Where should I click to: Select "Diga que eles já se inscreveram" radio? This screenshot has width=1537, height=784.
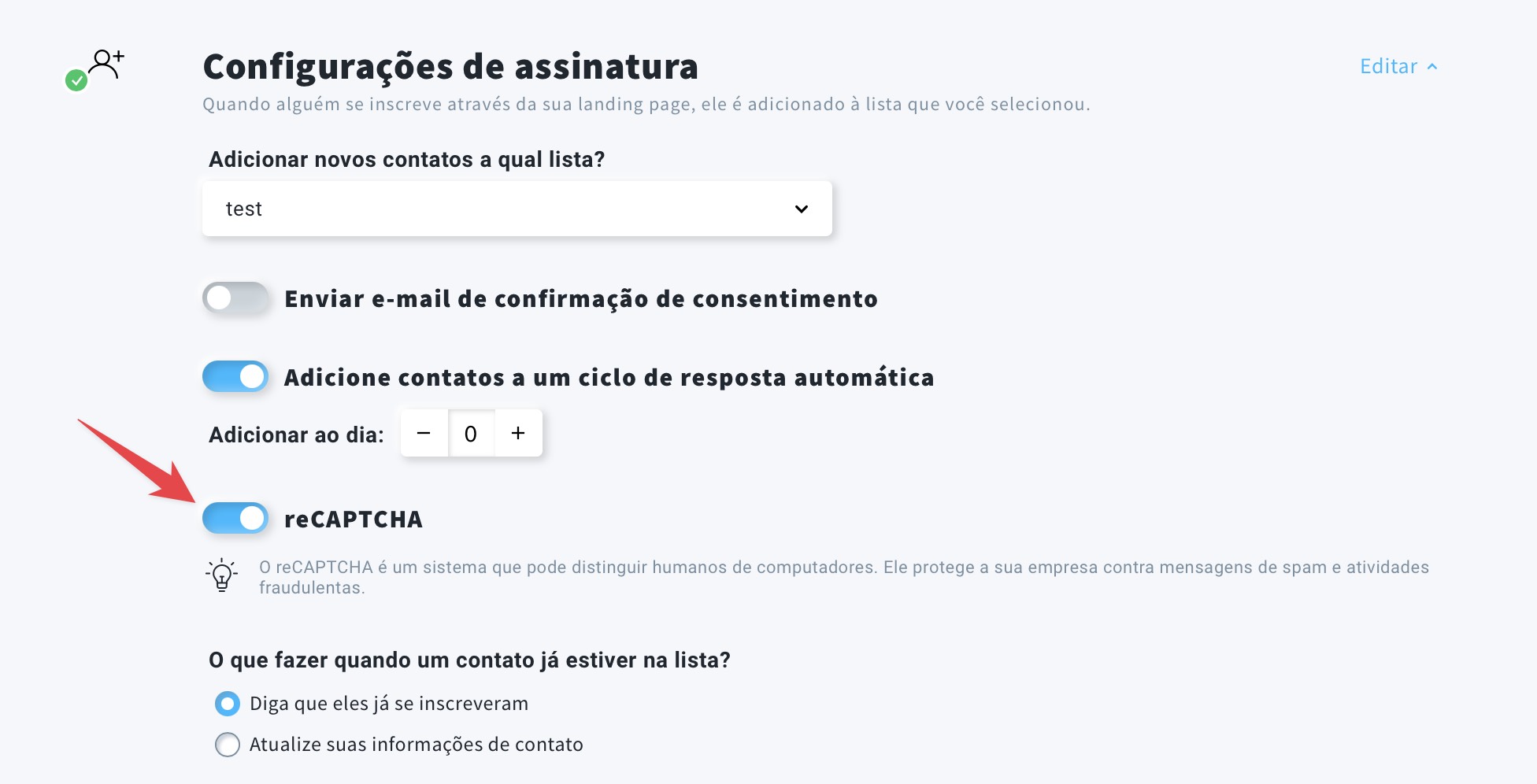(228, 704)
